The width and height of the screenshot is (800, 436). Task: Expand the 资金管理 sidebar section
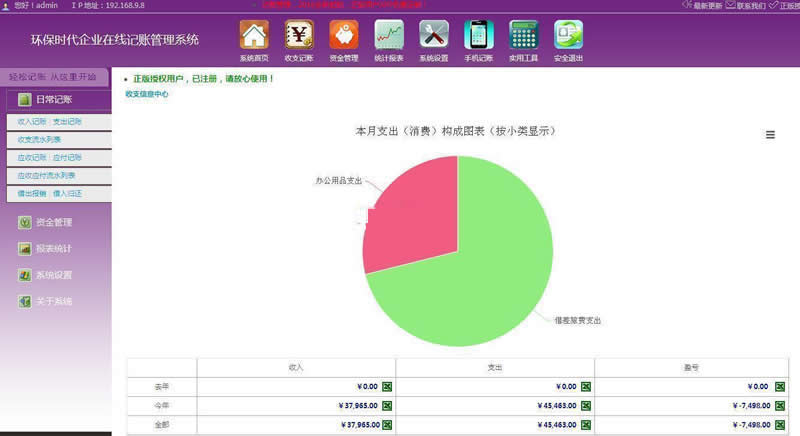pyautogui.click(x=53, y=222)
